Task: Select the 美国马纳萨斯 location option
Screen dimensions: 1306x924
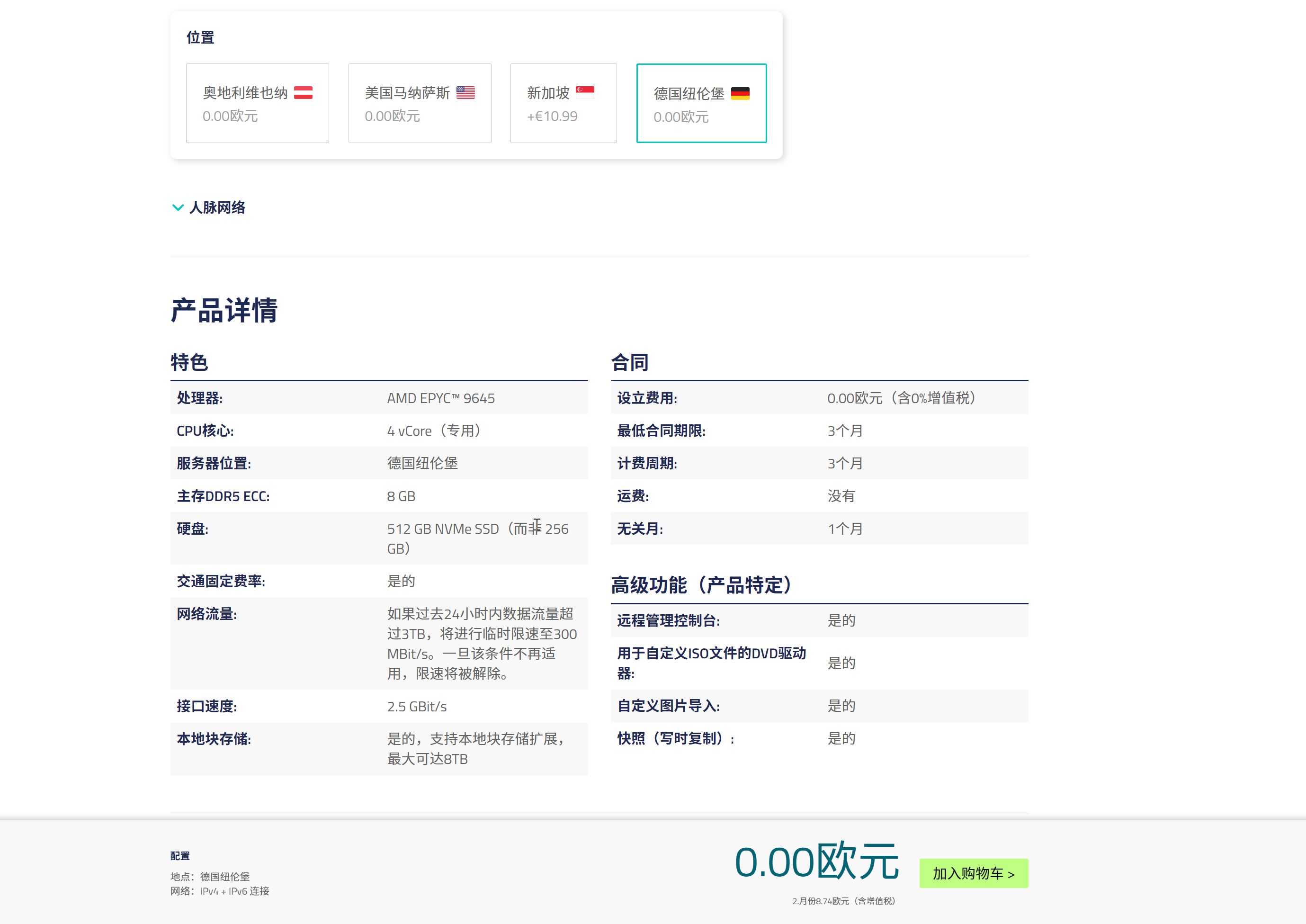Action: click(420, 103)
